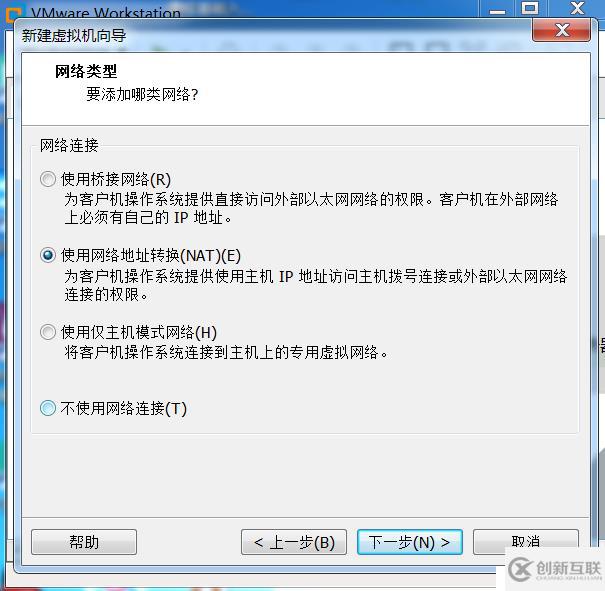Screen dimensions: 605x591
Task: Click the 新建虚拟机向导 dialog title bar
Action: [x=270, y=36]
